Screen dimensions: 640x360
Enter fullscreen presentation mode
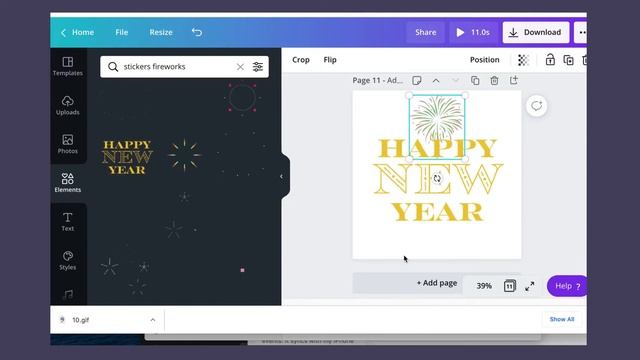(x=529, y=286)
